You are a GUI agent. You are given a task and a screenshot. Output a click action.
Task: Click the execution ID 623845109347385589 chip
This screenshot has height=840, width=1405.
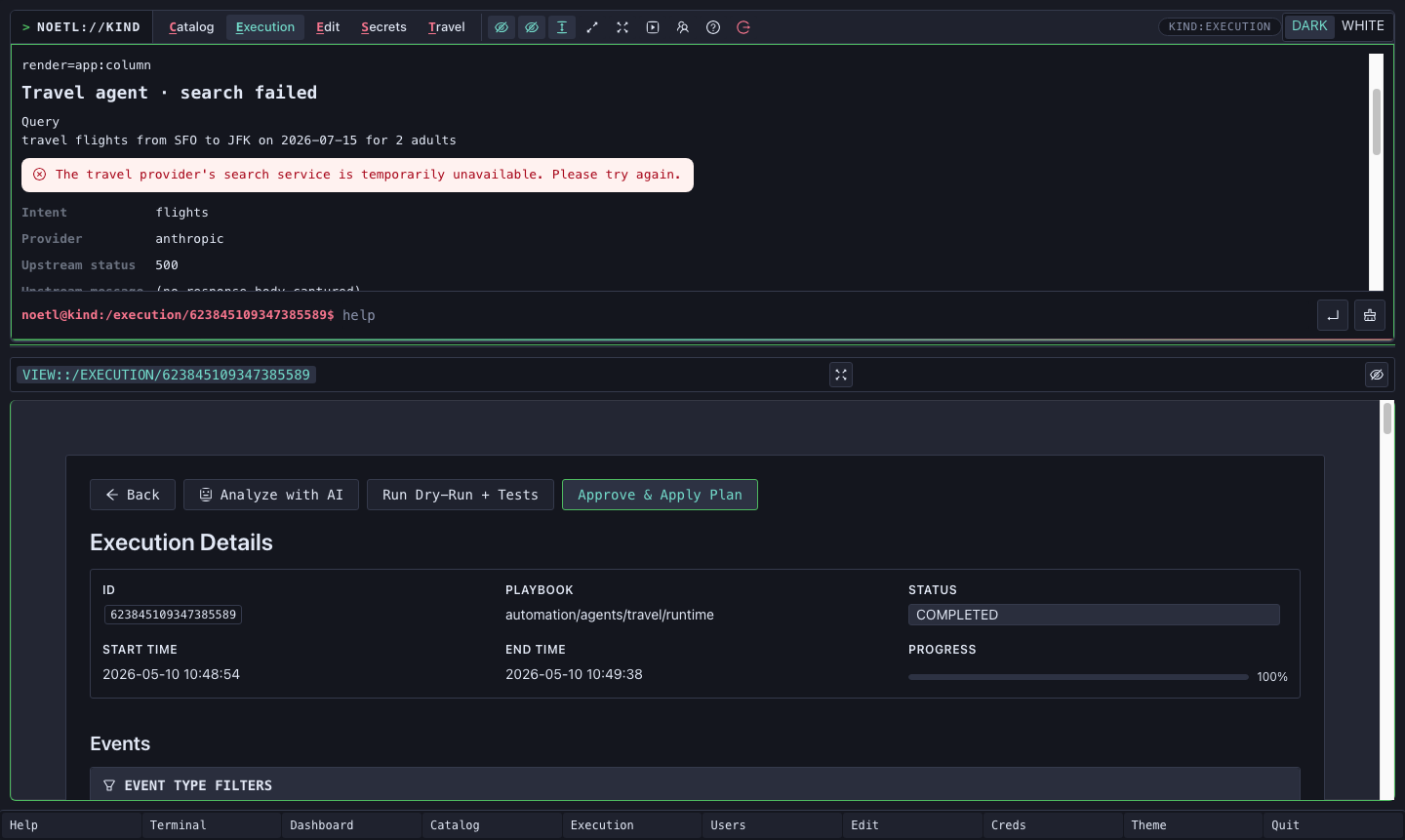coord(173,615)
